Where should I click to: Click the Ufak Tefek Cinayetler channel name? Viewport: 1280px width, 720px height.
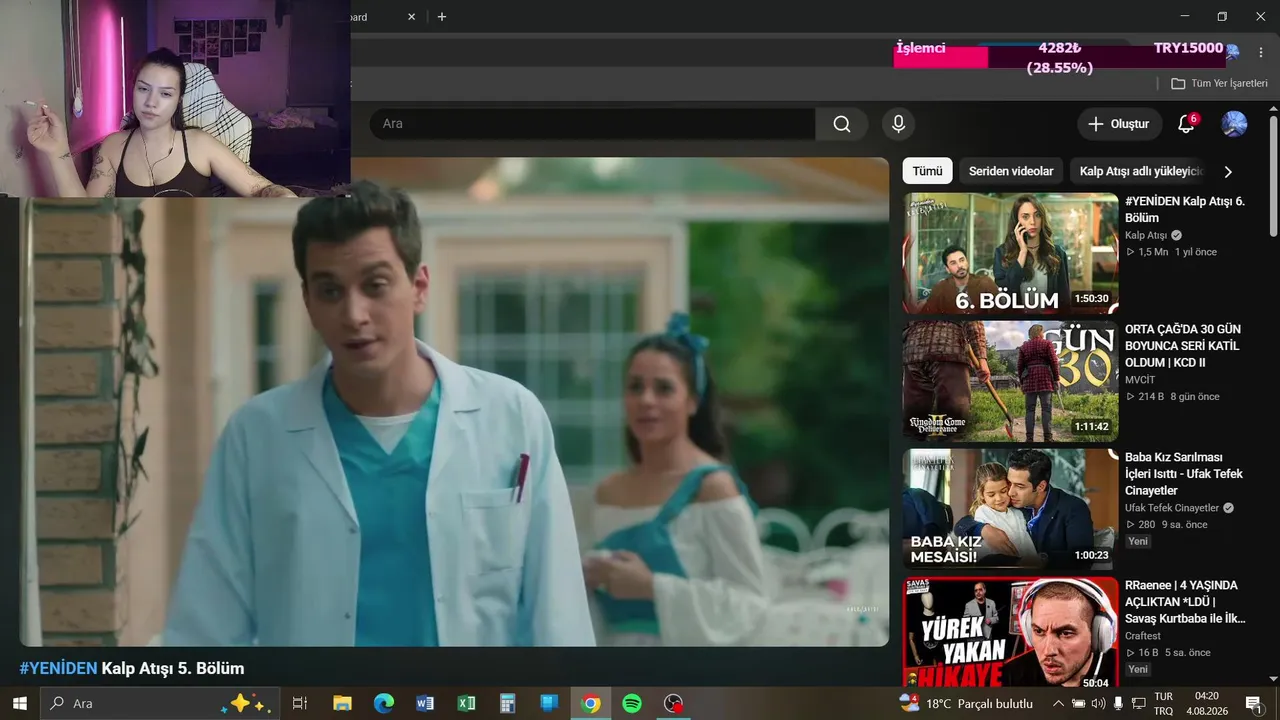(x=1172, y=508)
